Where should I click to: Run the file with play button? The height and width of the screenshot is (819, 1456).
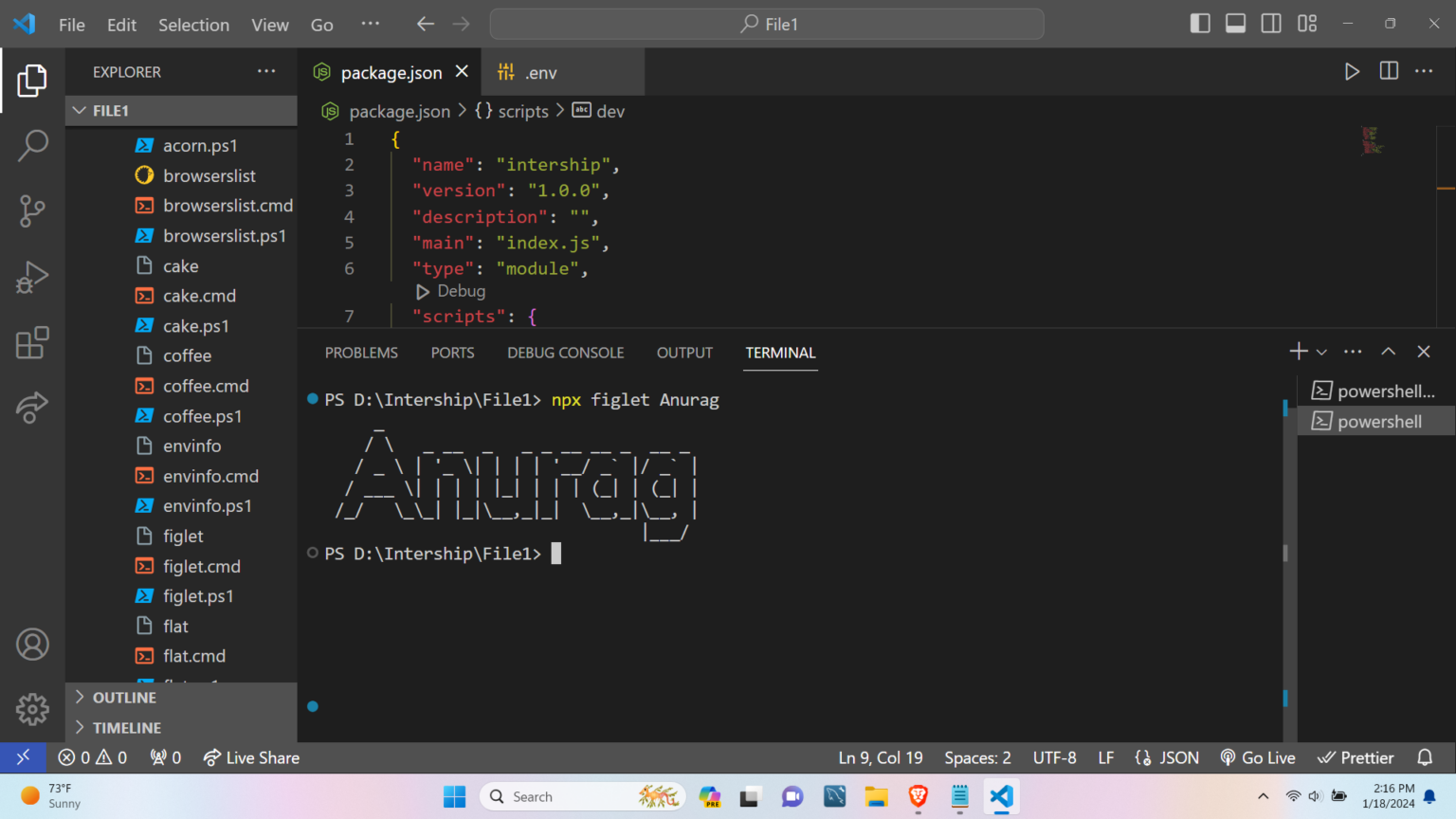[x=1352, y=71]
